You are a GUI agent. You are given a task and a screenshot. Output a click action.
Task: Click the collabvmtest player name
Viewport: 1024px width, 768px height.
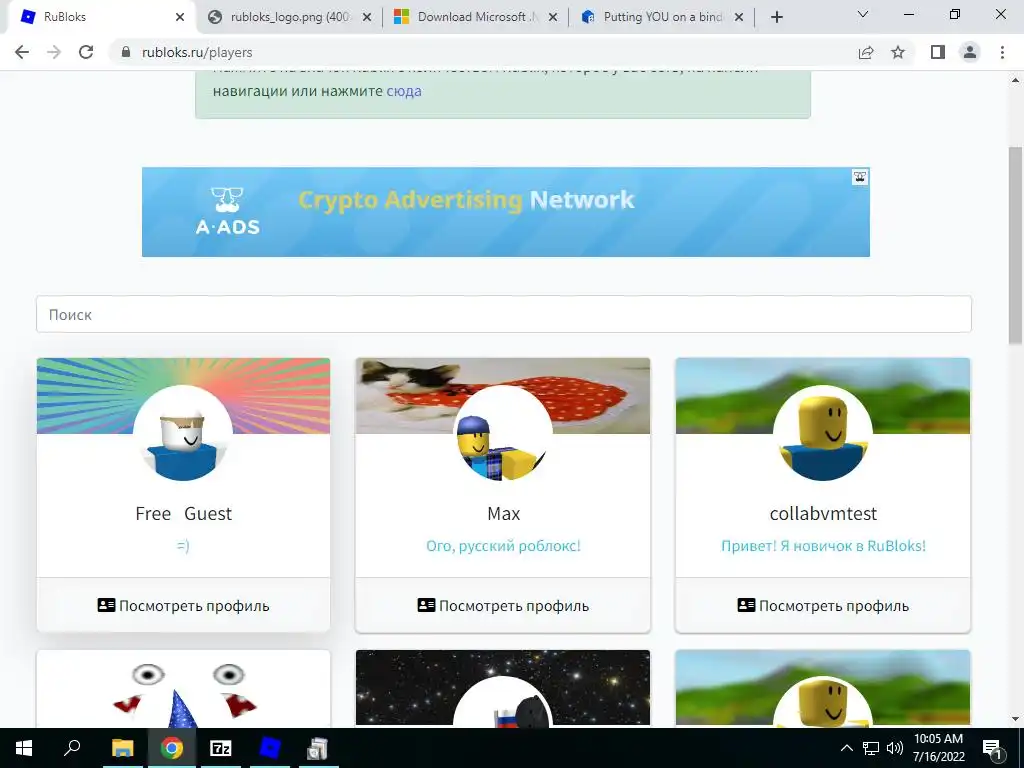[x=823, y=514]
